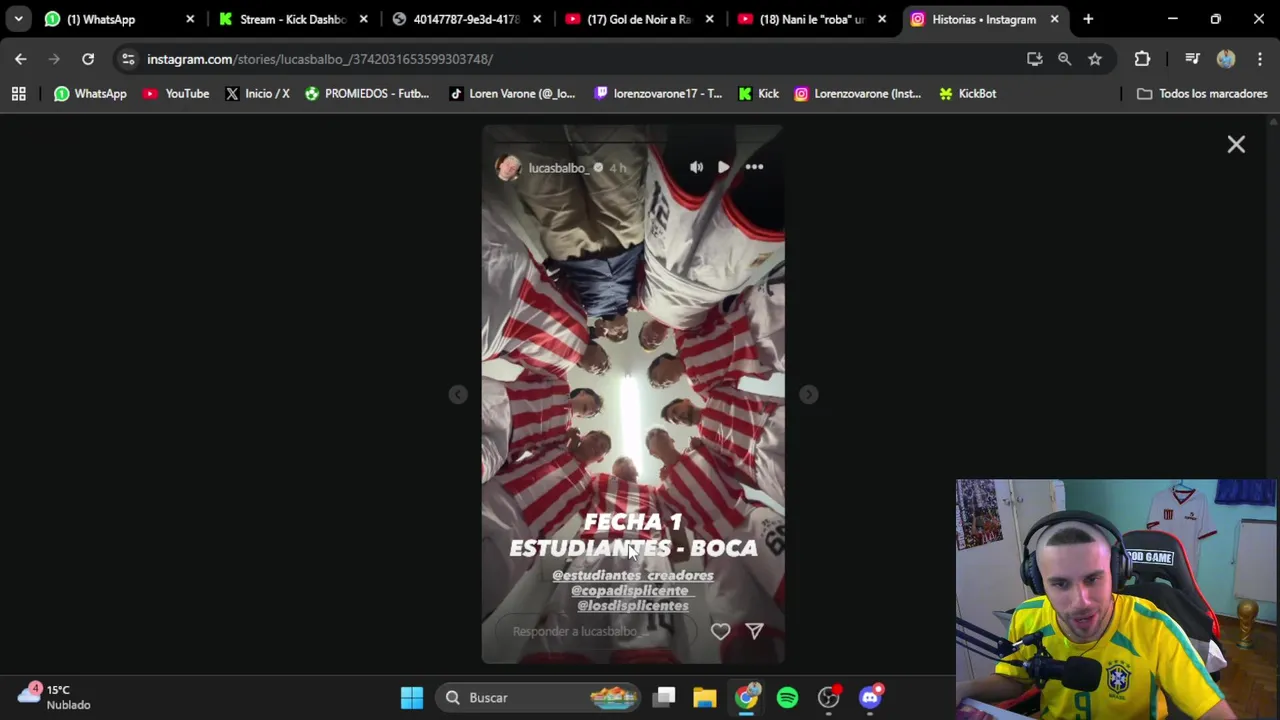Open media controls icon in toolbar
This screenshot has width=1280, height=720.
1192,59
